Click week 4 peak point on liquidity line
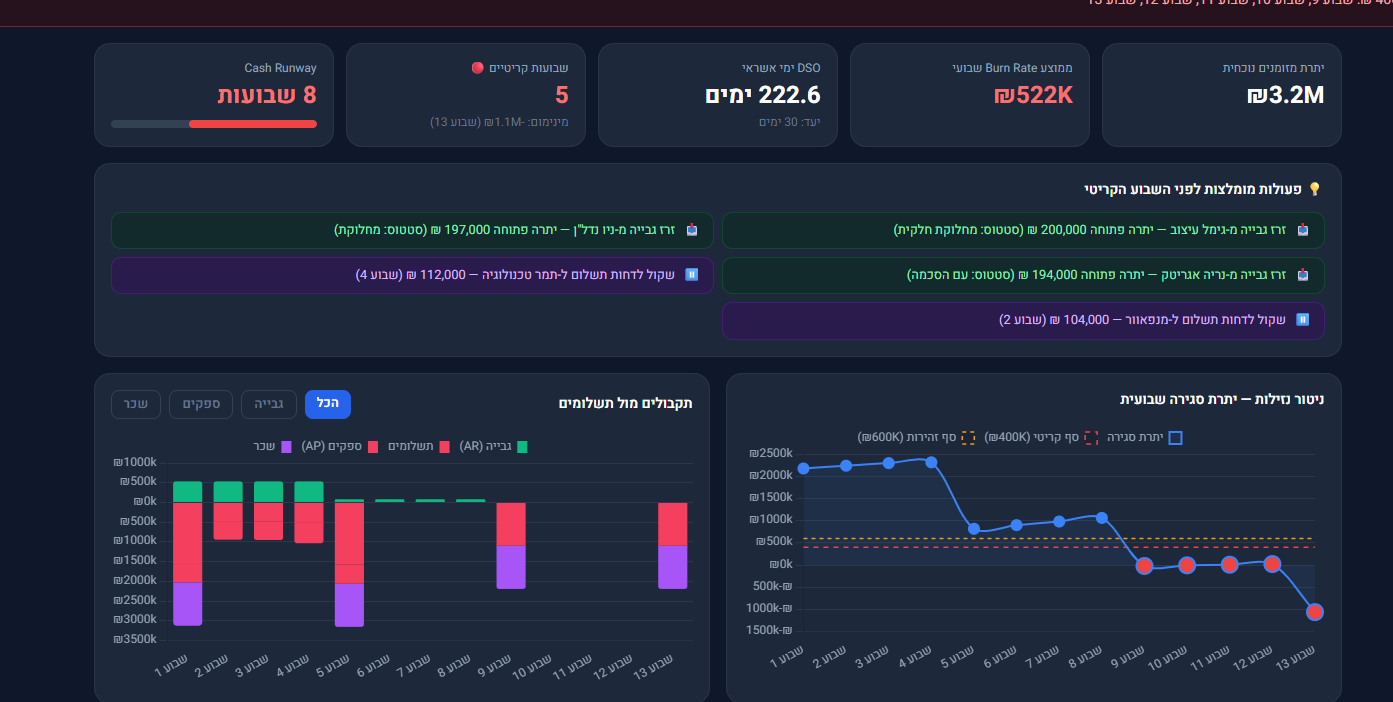 931,462
